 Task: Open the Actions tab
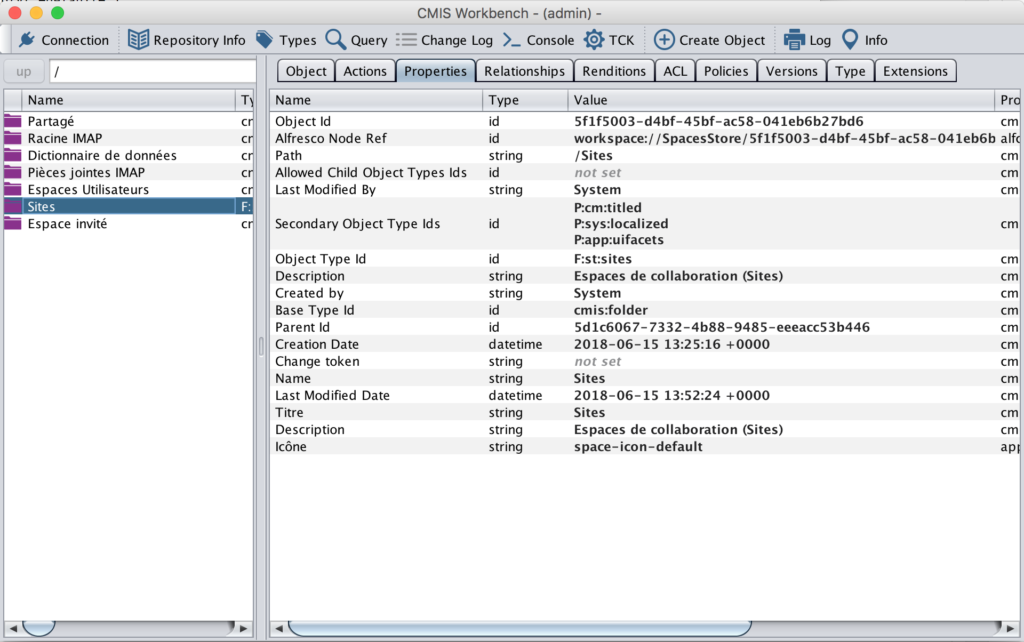pos(365,71)
